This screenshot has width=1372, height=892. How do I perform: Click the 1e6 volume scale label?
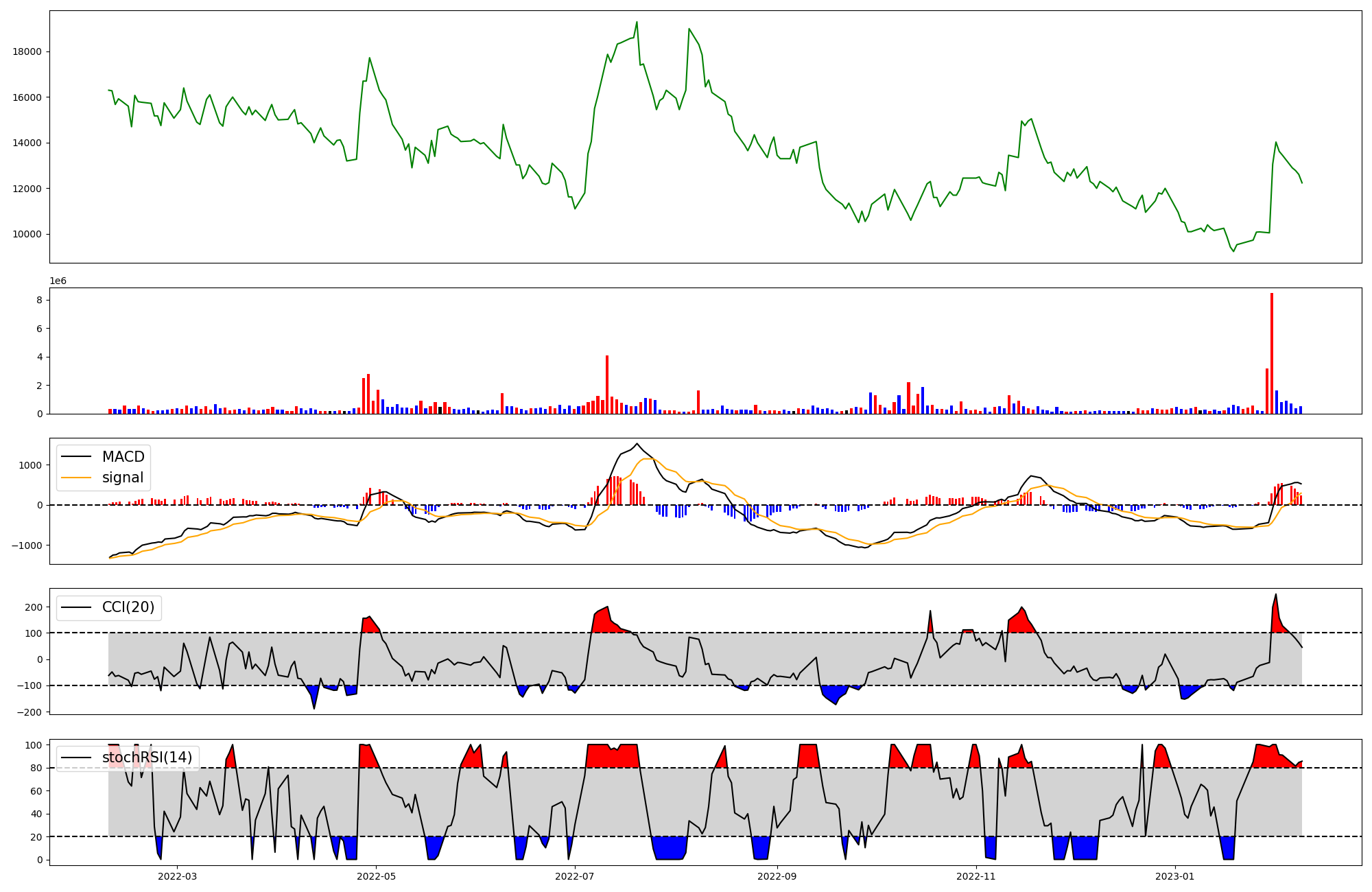click(58, 281)
